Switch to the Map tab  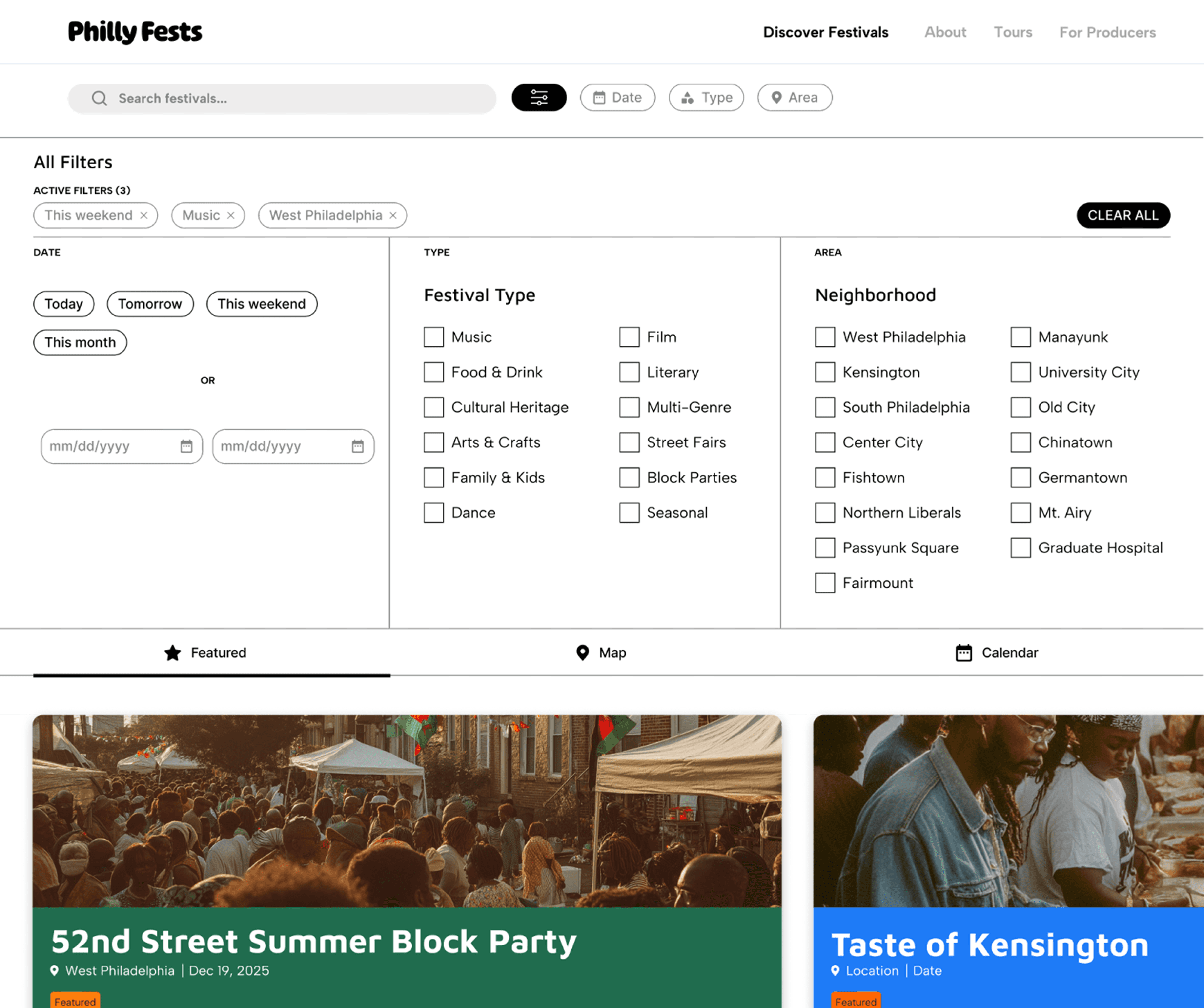pos(601,652)
